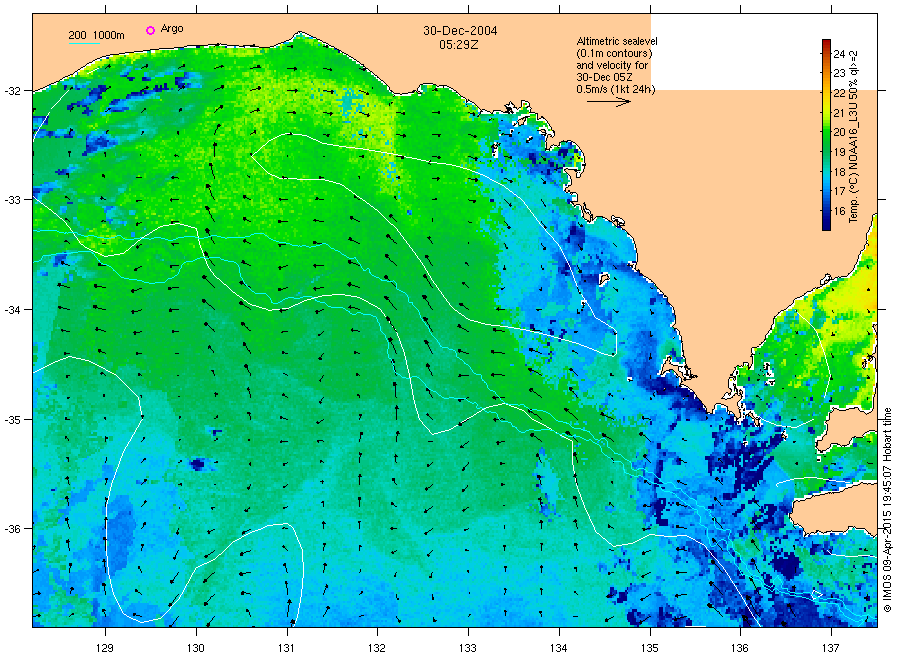
Task: Click the '22' value on color bar
Action: (839, 93)
